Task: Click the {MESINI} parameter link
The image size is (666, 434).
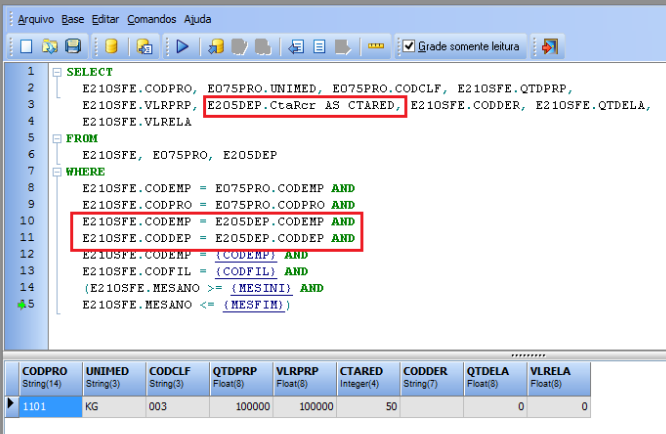Action: coord(262,288)
